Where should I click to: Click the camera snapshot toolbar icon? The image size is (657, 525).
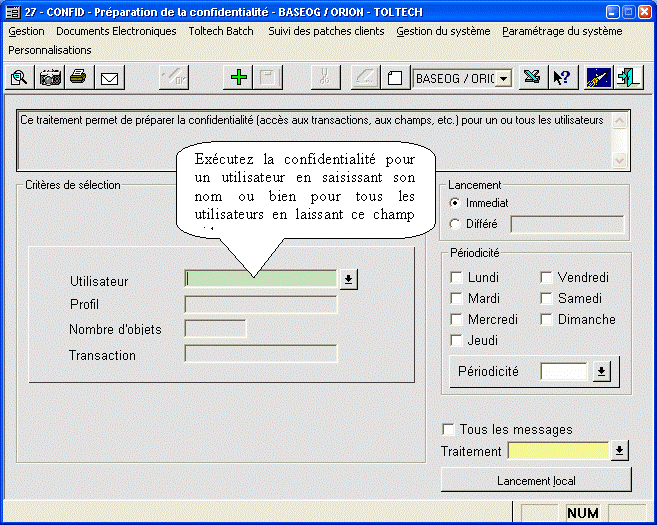[x=50, y=78]
